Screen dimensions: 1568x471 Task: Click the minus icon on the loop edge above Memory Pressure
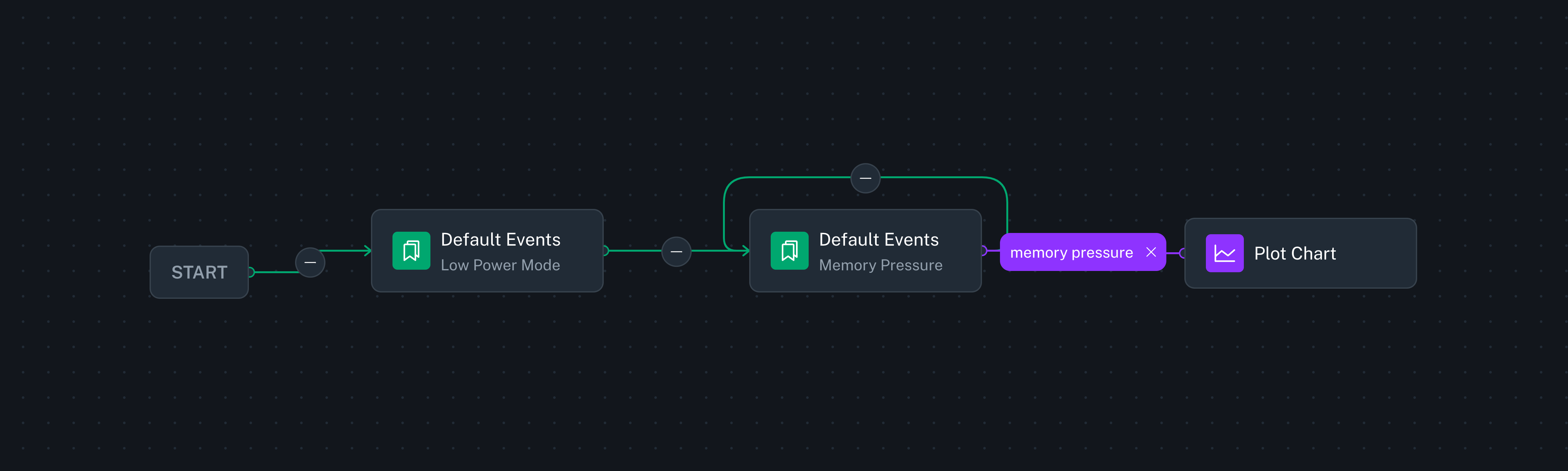[x=866, y=177]
